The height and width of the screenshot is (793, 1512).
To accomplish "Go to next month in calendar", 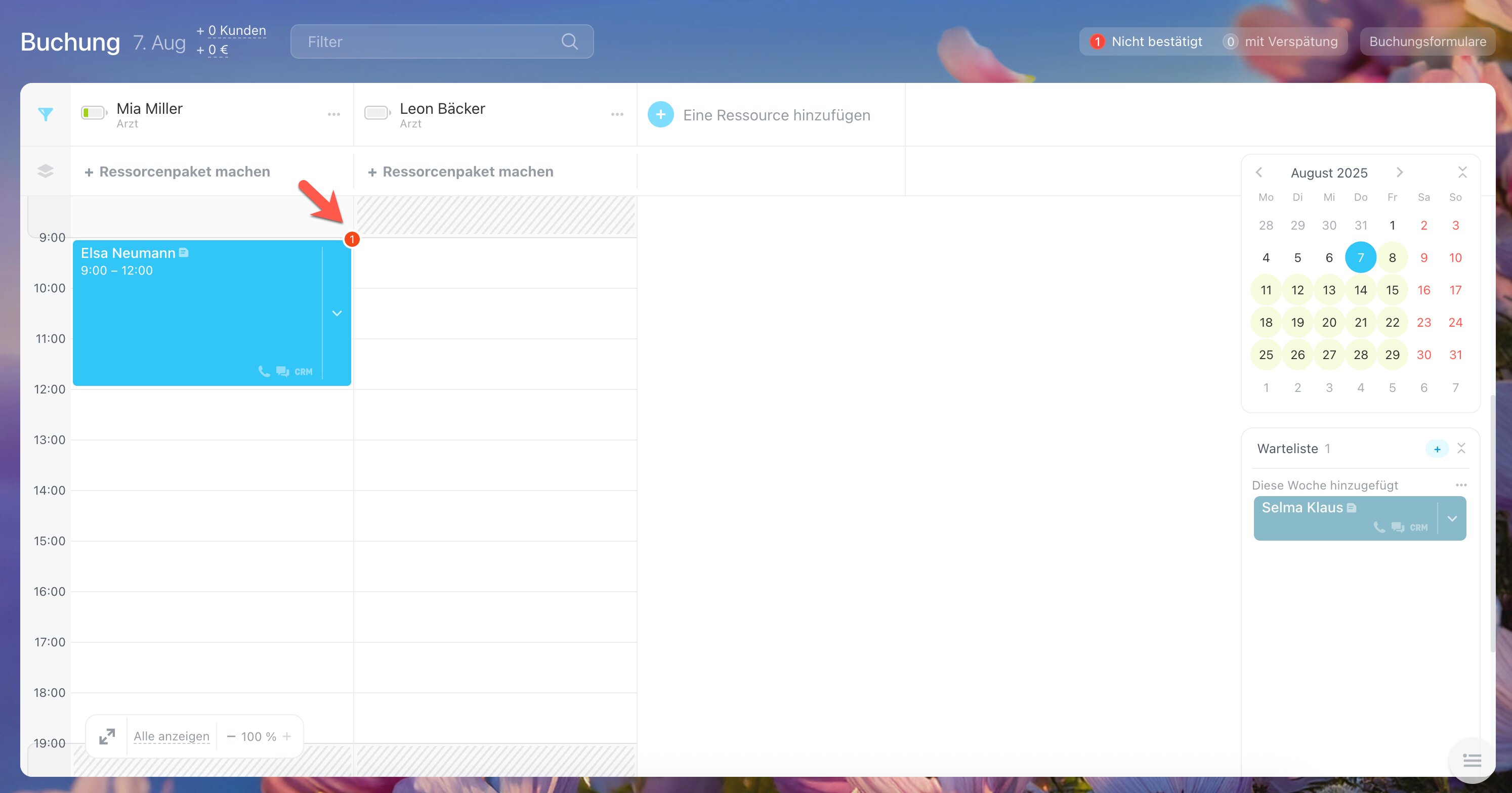I will pos(1399,172).
